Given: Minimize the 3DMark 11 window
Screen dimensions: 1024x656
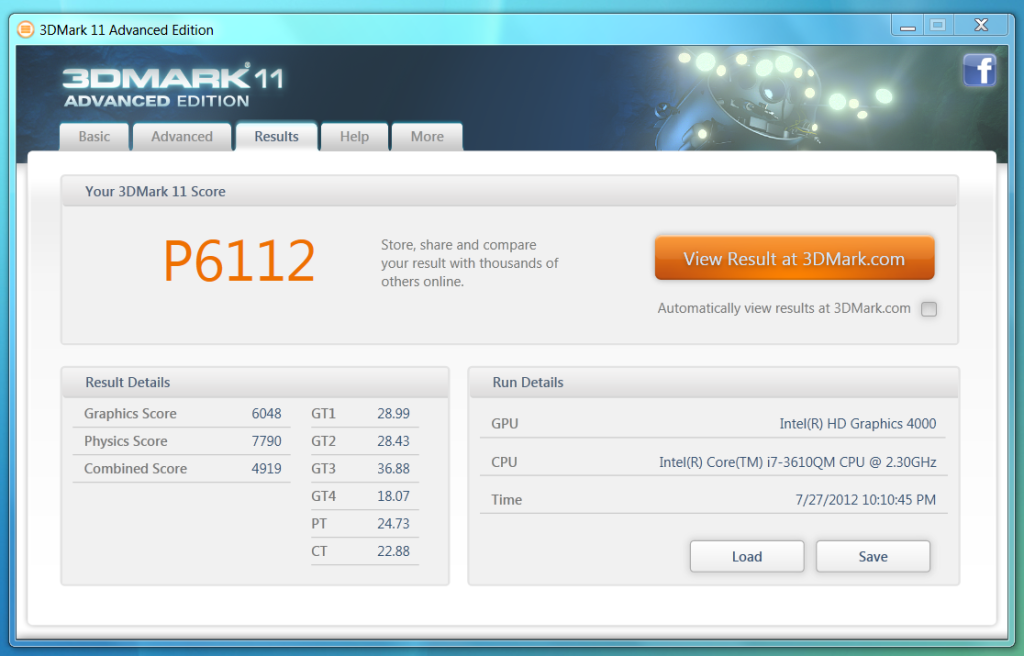Looking at the screenshot, I should [908, 25].
